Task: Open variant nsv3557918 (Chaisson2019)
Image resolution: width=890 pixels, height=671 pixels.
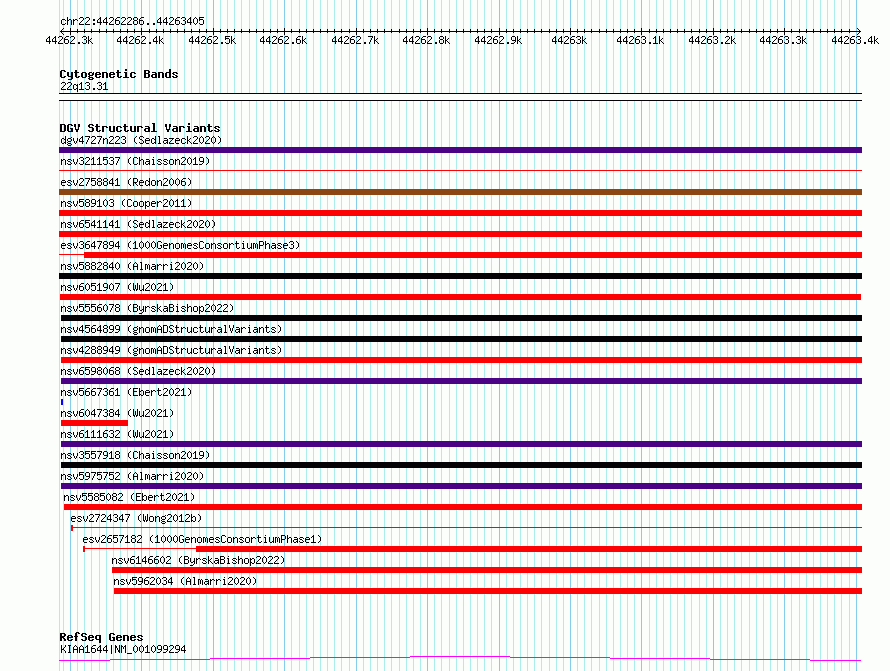Action: (135, 455)
